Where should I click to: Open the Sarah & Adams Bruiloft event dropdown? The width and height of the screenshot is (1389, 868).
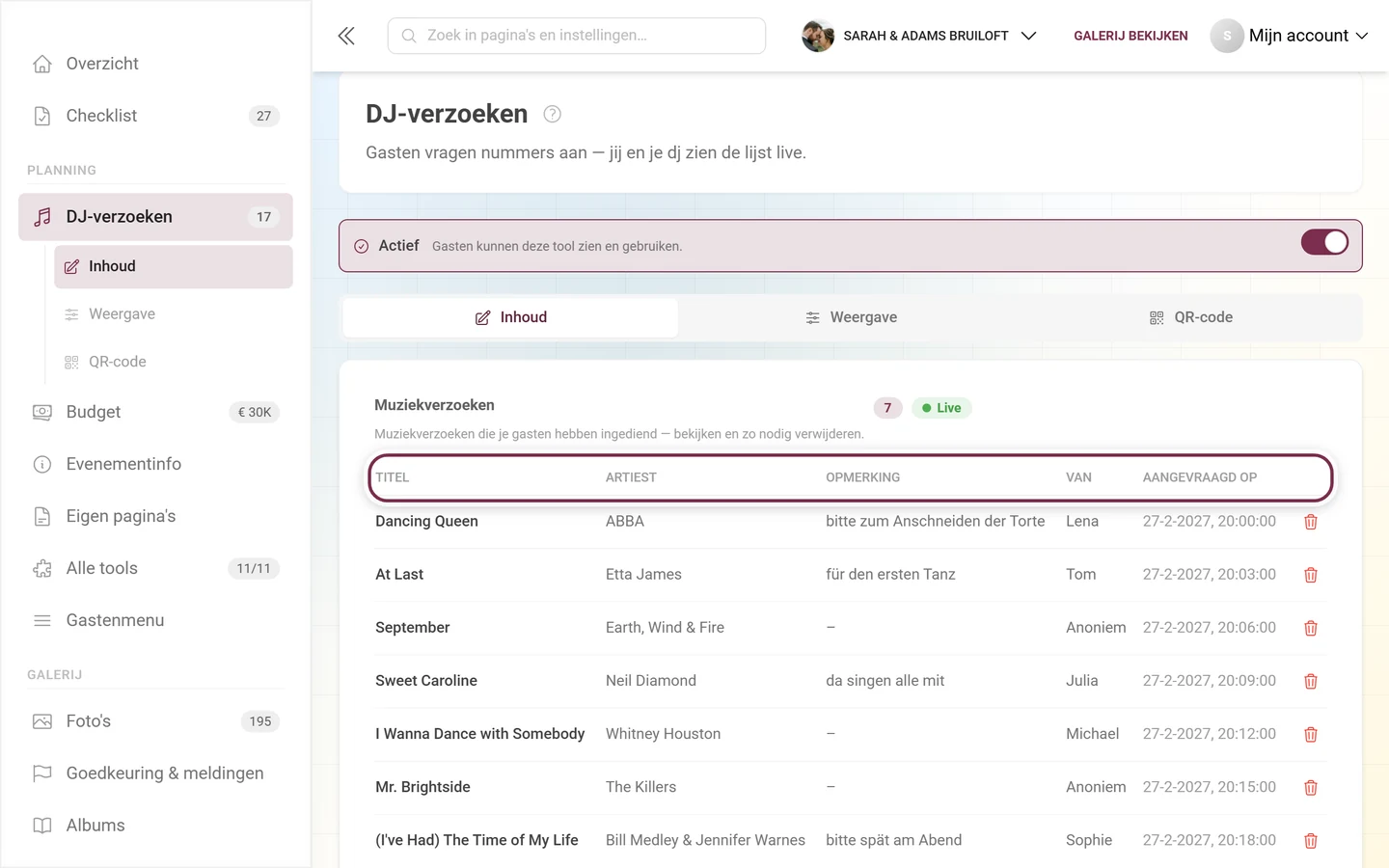919,36
